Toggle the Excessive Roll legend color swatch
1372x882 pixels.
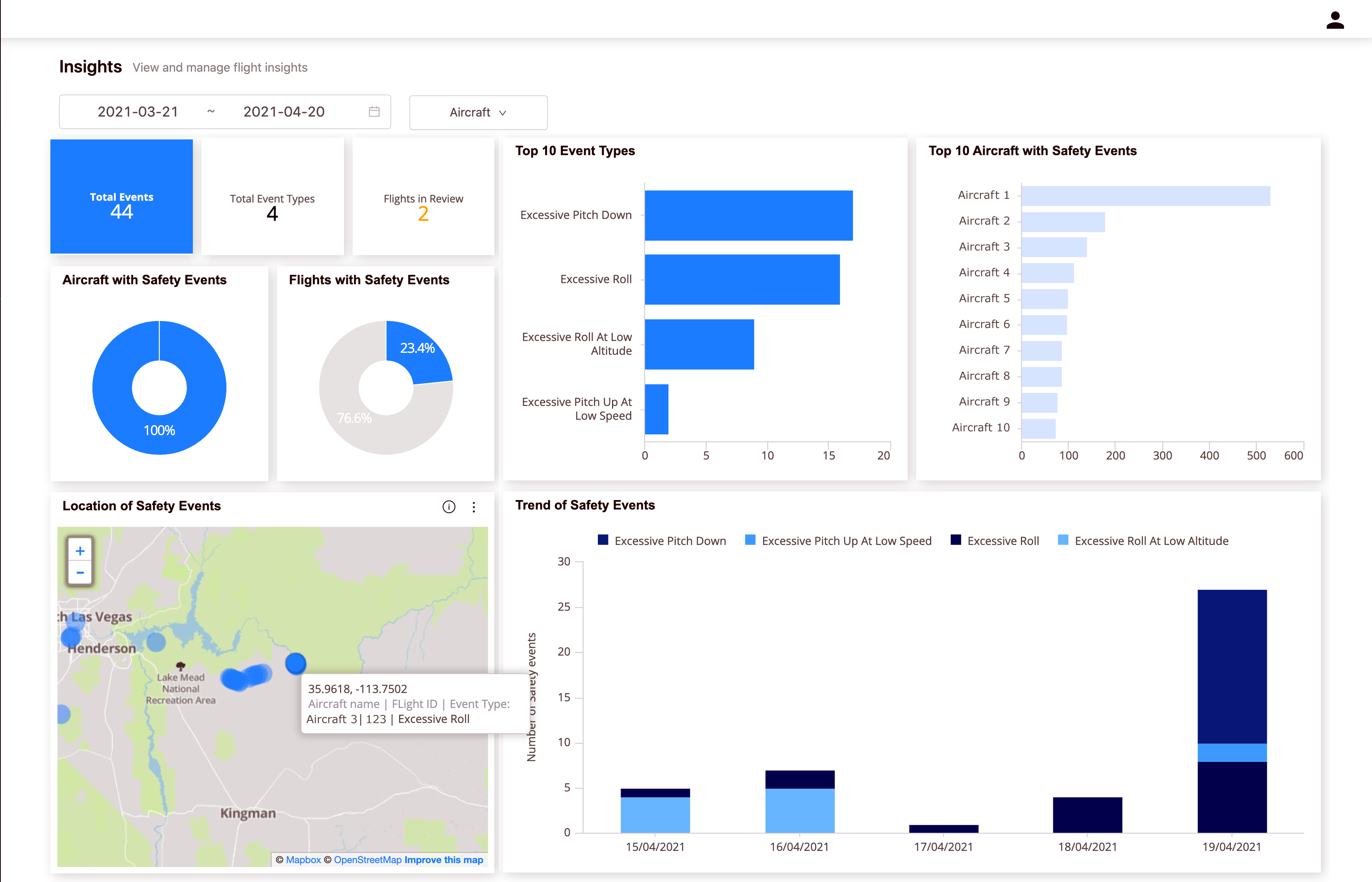point(955,540)
